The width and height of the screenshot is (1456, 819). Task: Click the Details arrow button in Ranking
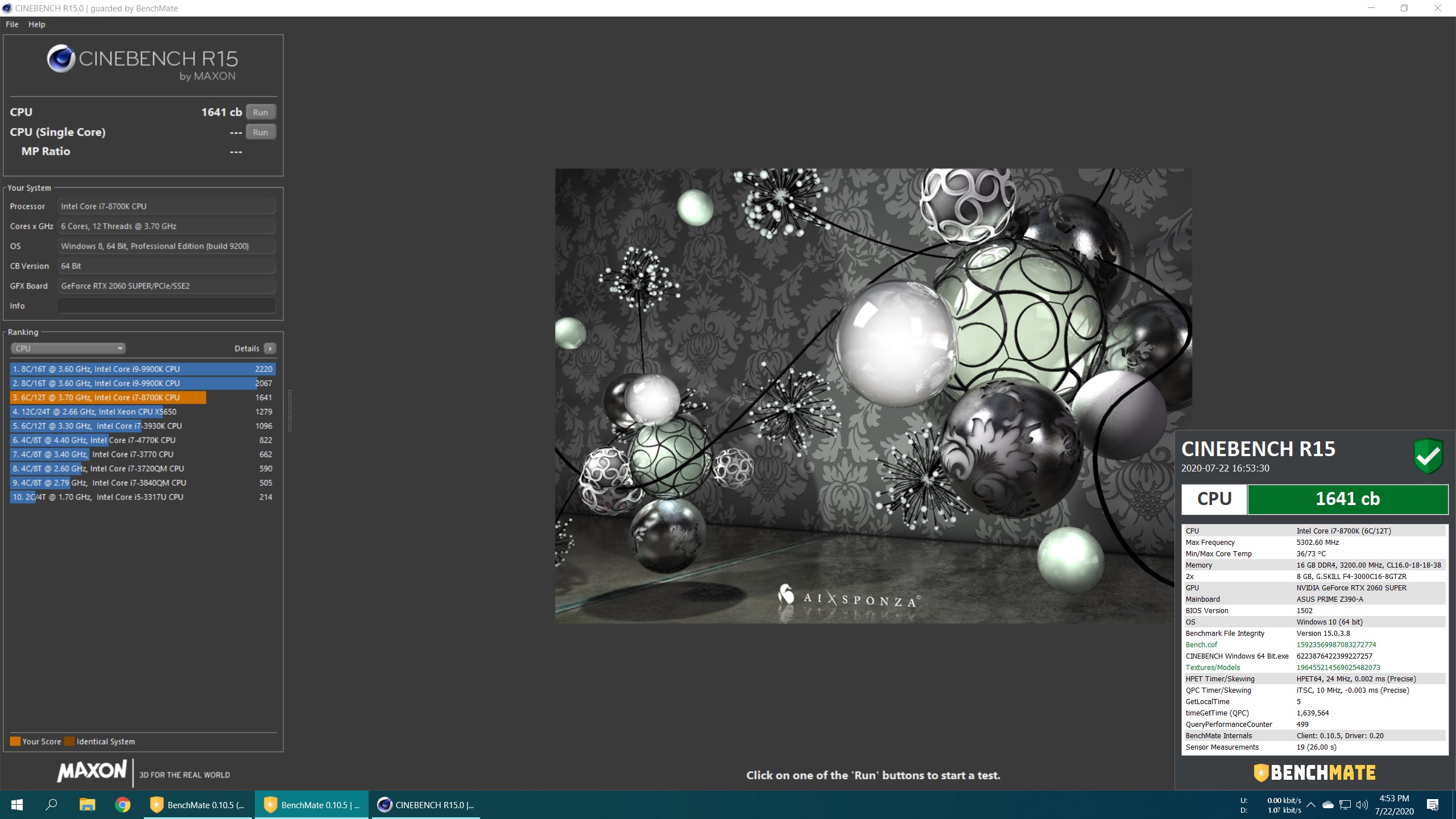click(x=270, y=349)
